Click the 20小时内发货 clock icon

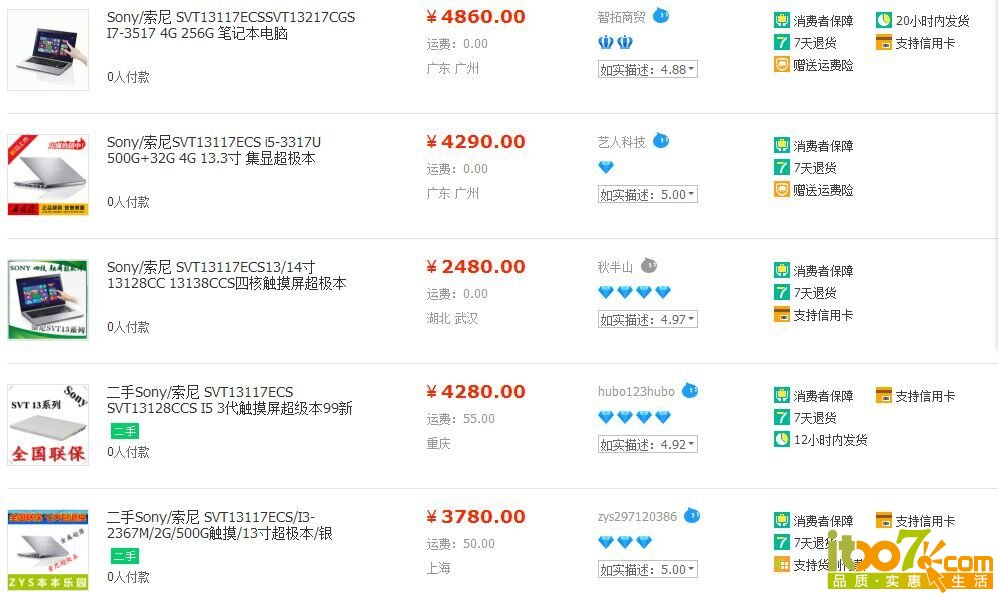883,20
